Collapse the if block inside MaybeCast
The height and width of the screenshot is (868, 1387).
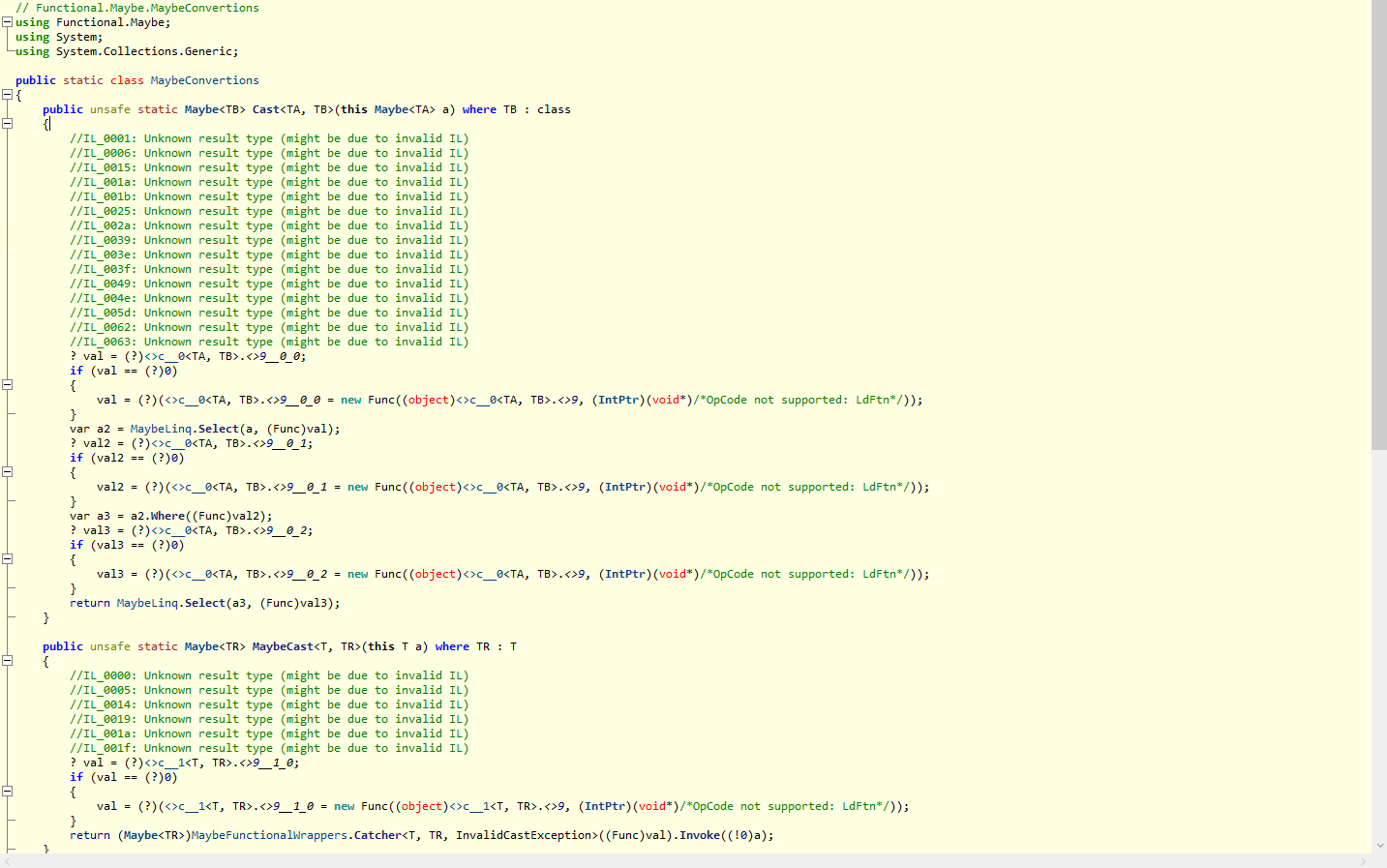tap(7, 791)
